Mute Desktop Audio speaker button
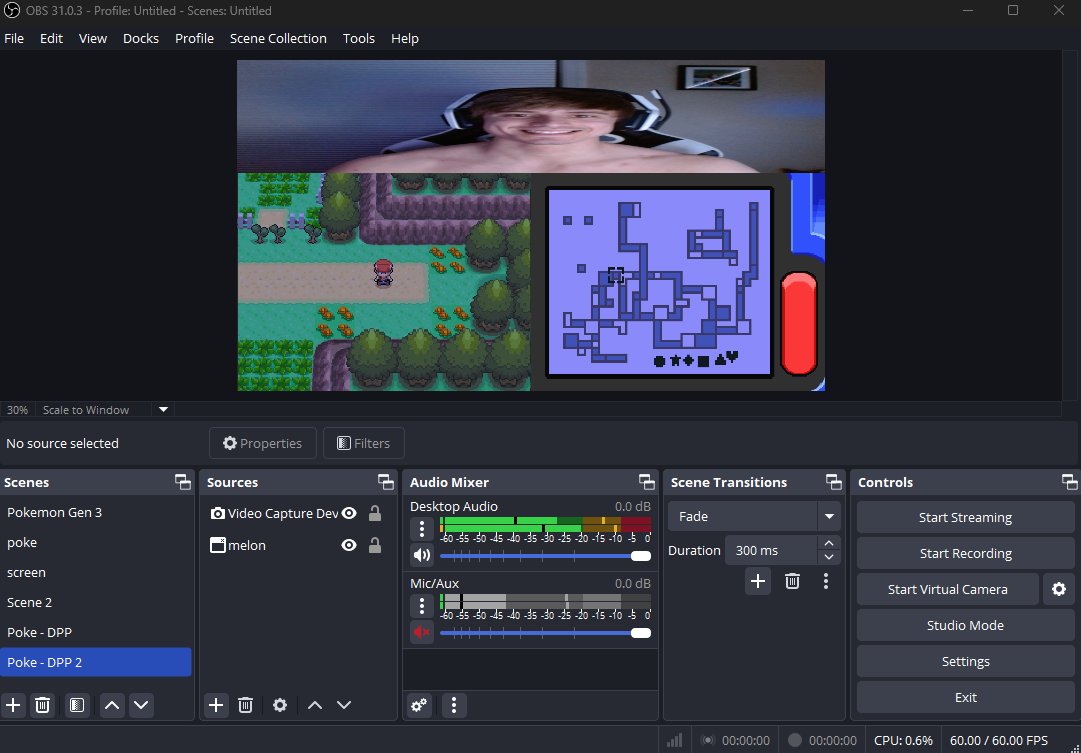The height and width of the screenshot is (753, 1081). pos(422,555)
